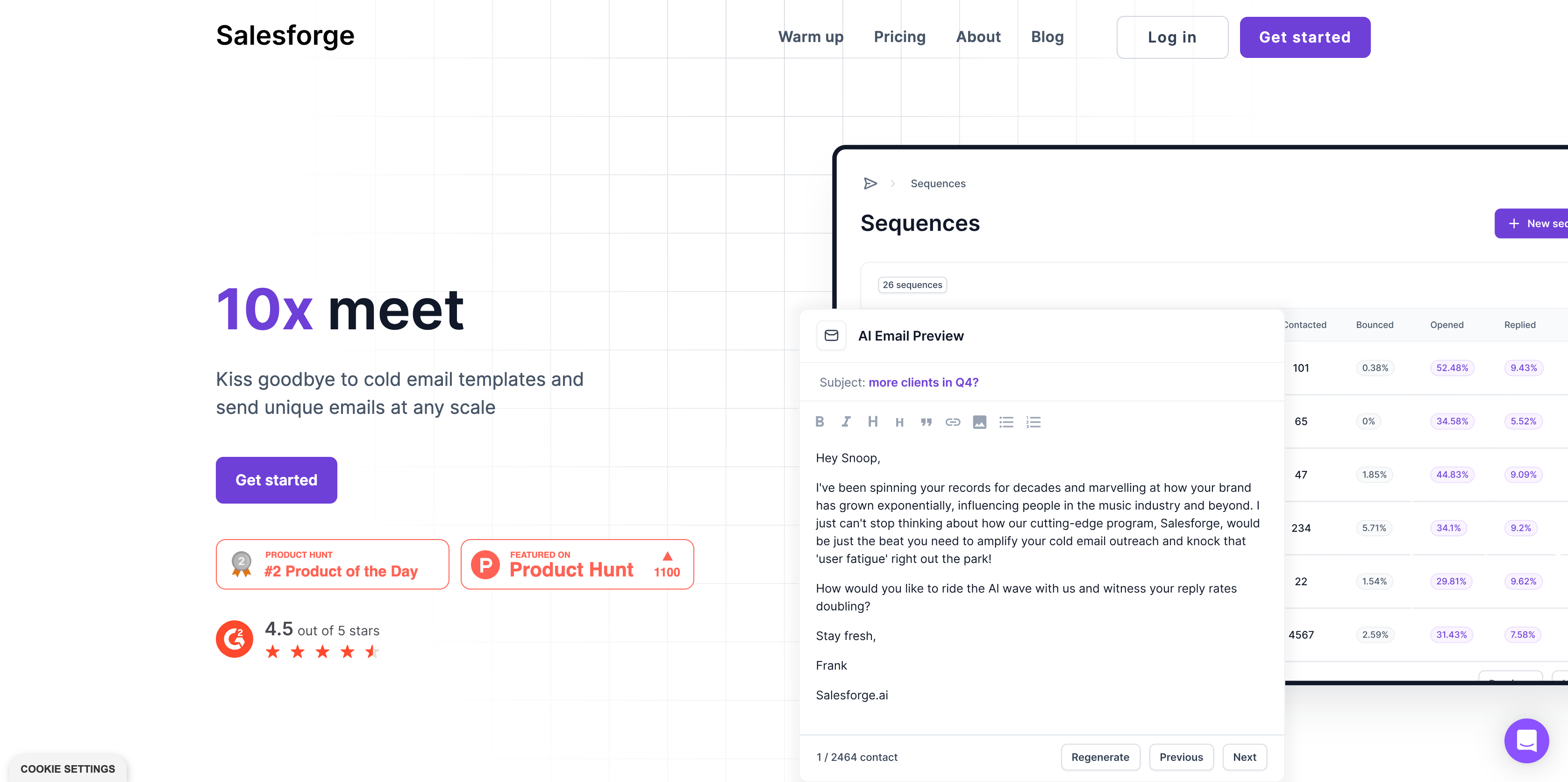Go to the Pricing page

[899, 37]
